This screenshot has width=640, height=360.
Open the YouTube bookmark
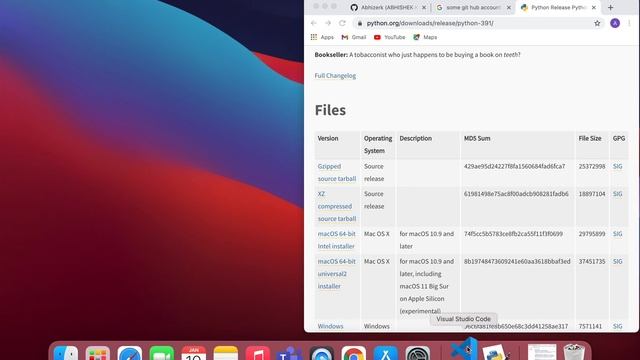389,37
